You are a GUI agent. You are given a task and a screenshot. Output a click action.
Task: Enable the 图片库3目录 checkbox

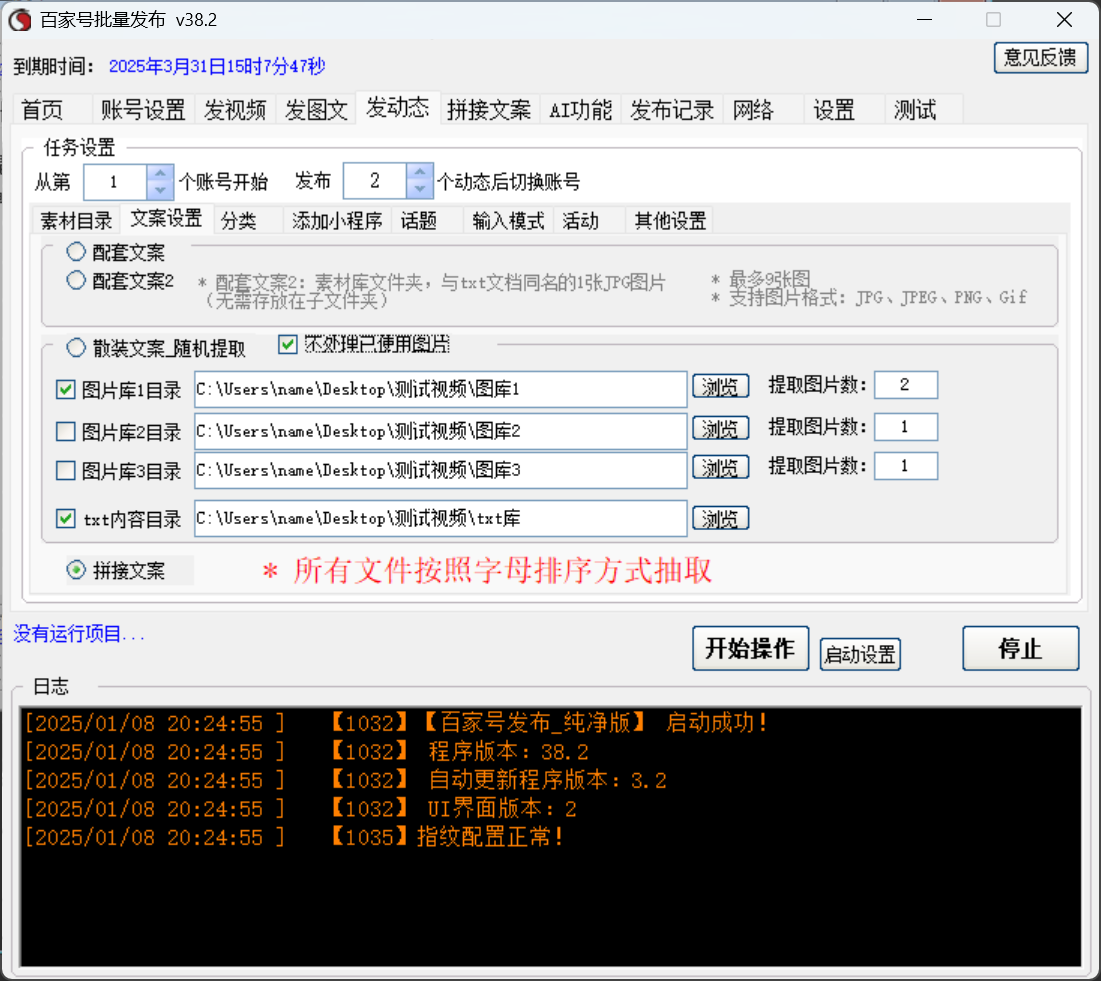click(x=66, y=470)
